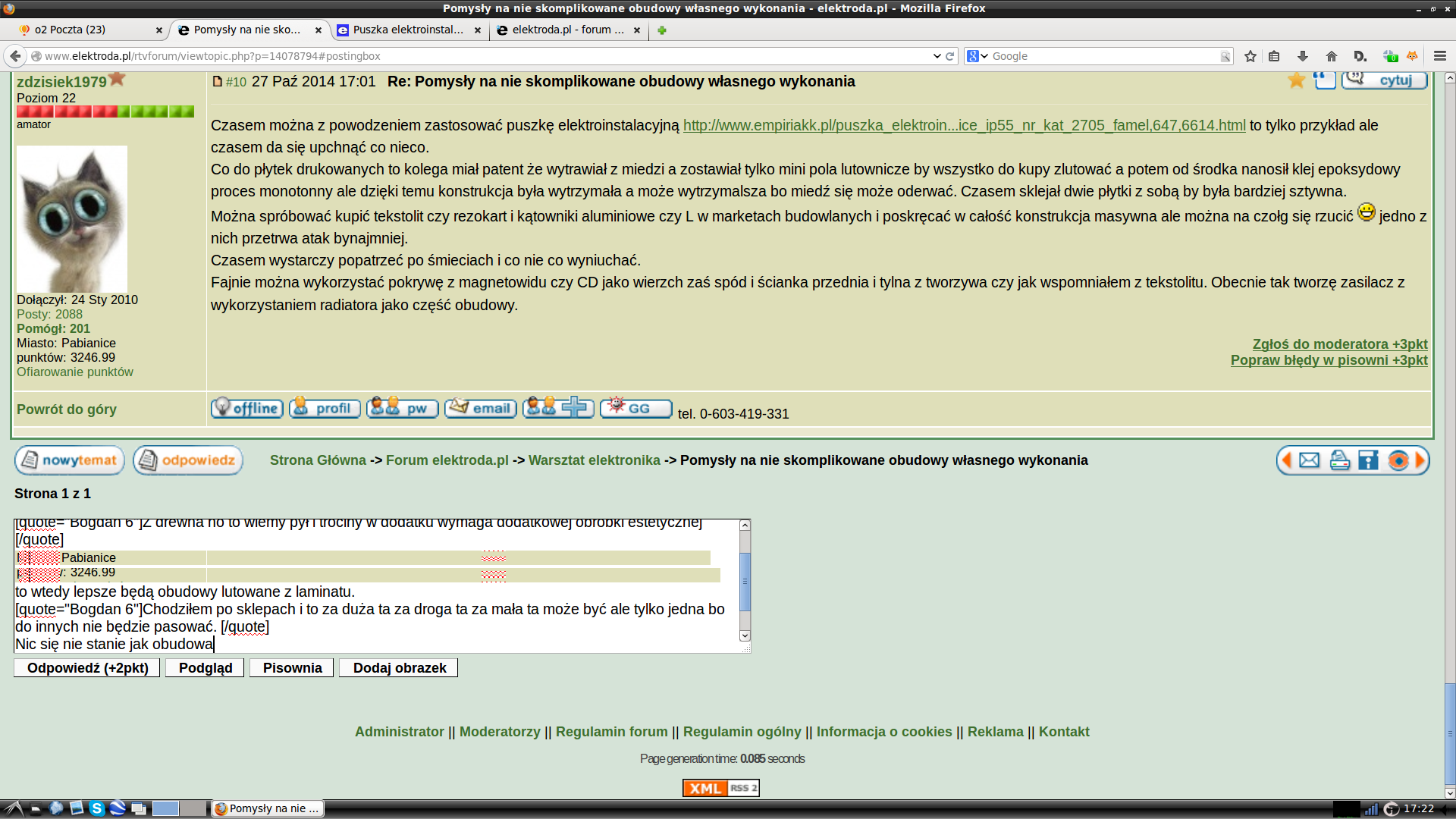
Task: Go to the Firefox home page icon
Action: 1331,56
